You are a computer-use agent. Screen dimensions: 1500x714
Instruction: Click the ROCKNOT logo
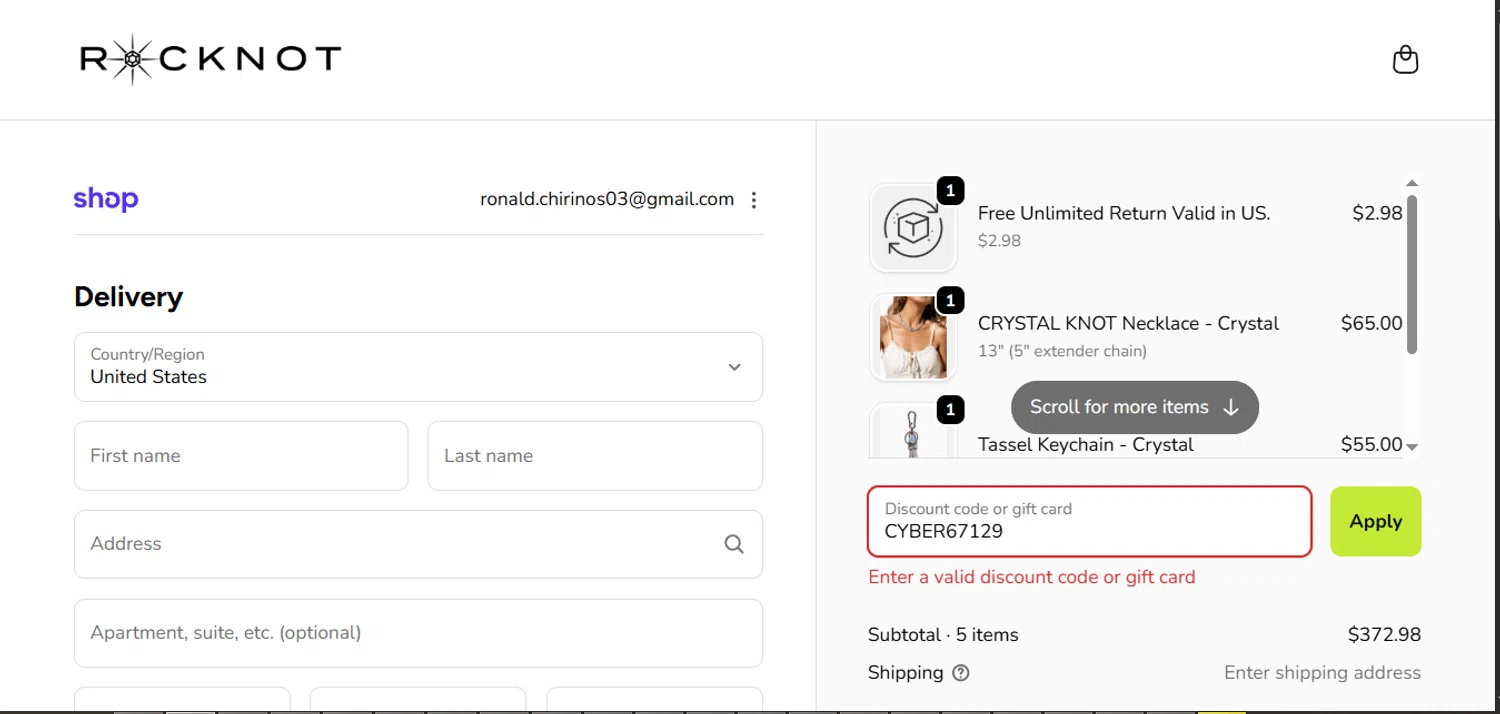click(210, 59)
